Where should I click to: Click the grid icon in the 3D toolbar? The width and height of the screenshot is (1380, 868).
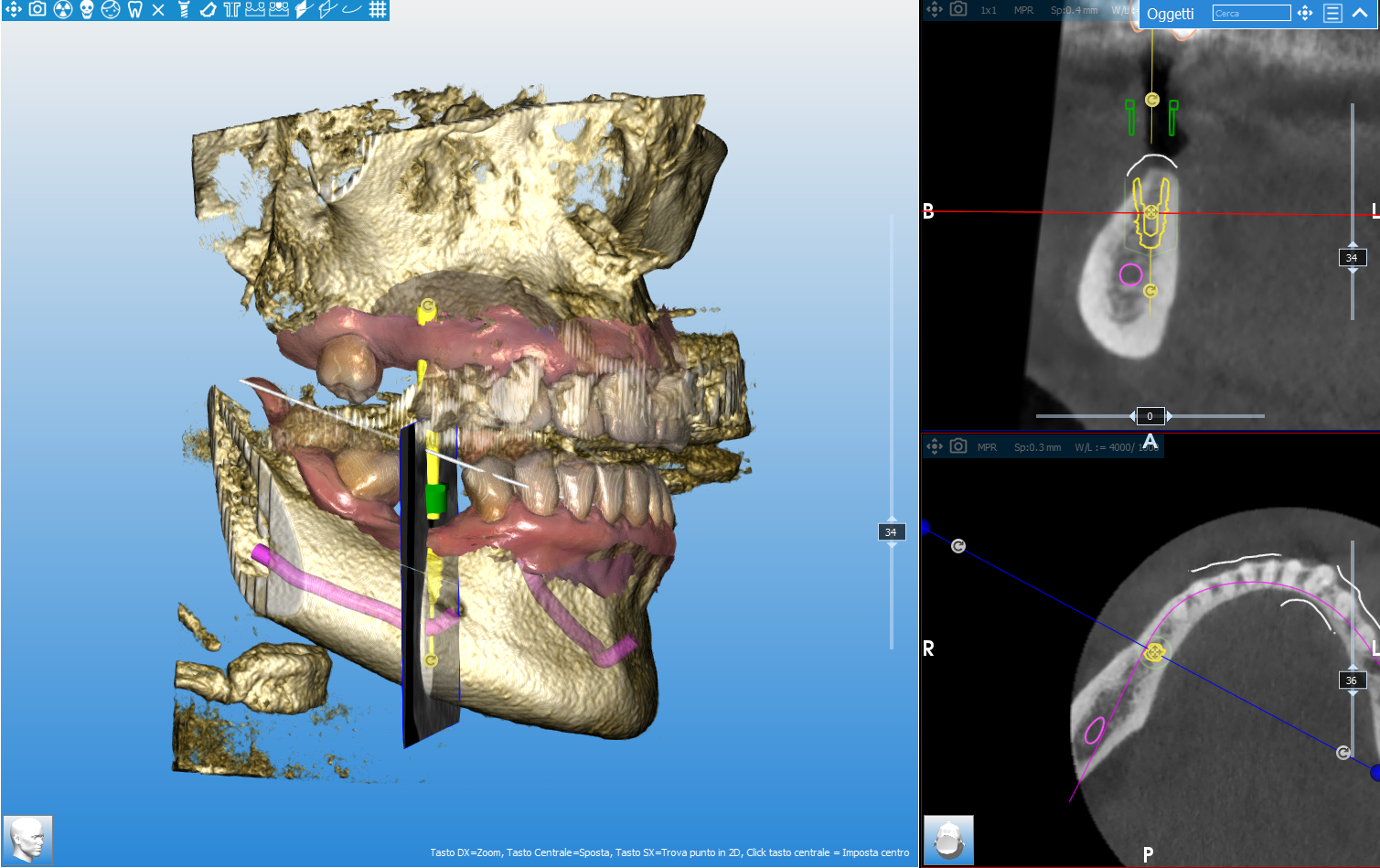pyautogui.click(x=378, y=10)
